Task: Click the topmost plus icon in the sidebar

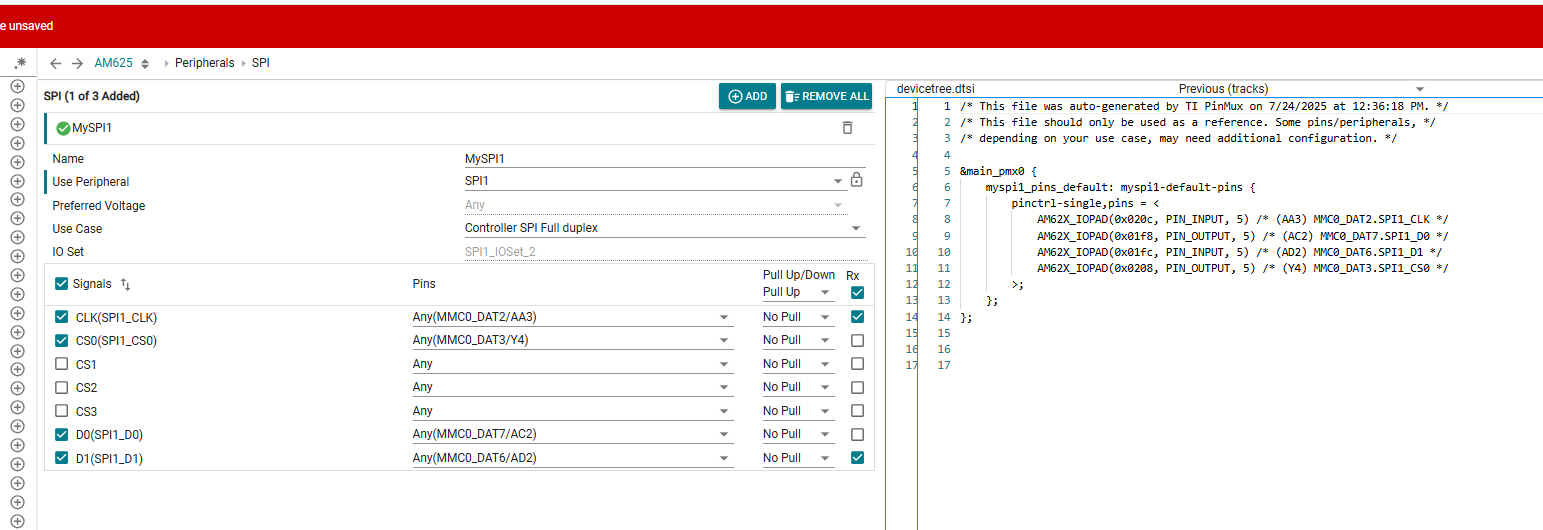Action: tap(17, 86)
